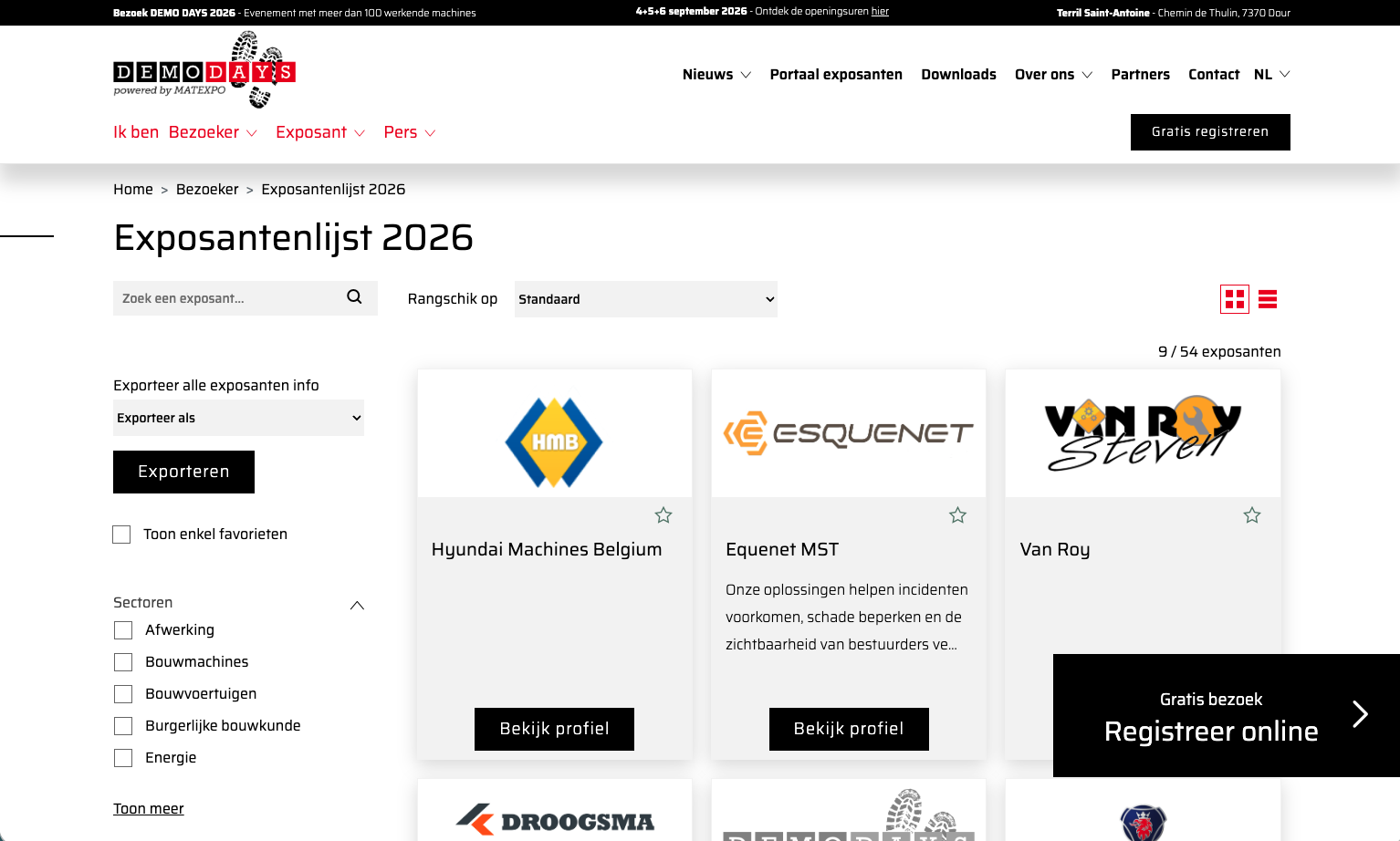The image size is (1400, 841).
Task: Click the Equenet MST card title
Action: 782,549
